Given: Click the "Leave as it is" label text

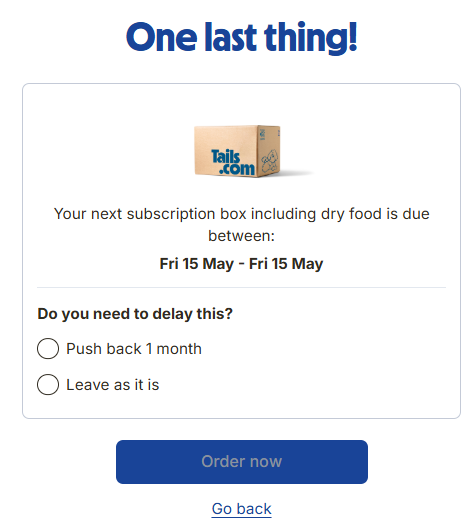Looking at the screenshot, I should point(113,384).
